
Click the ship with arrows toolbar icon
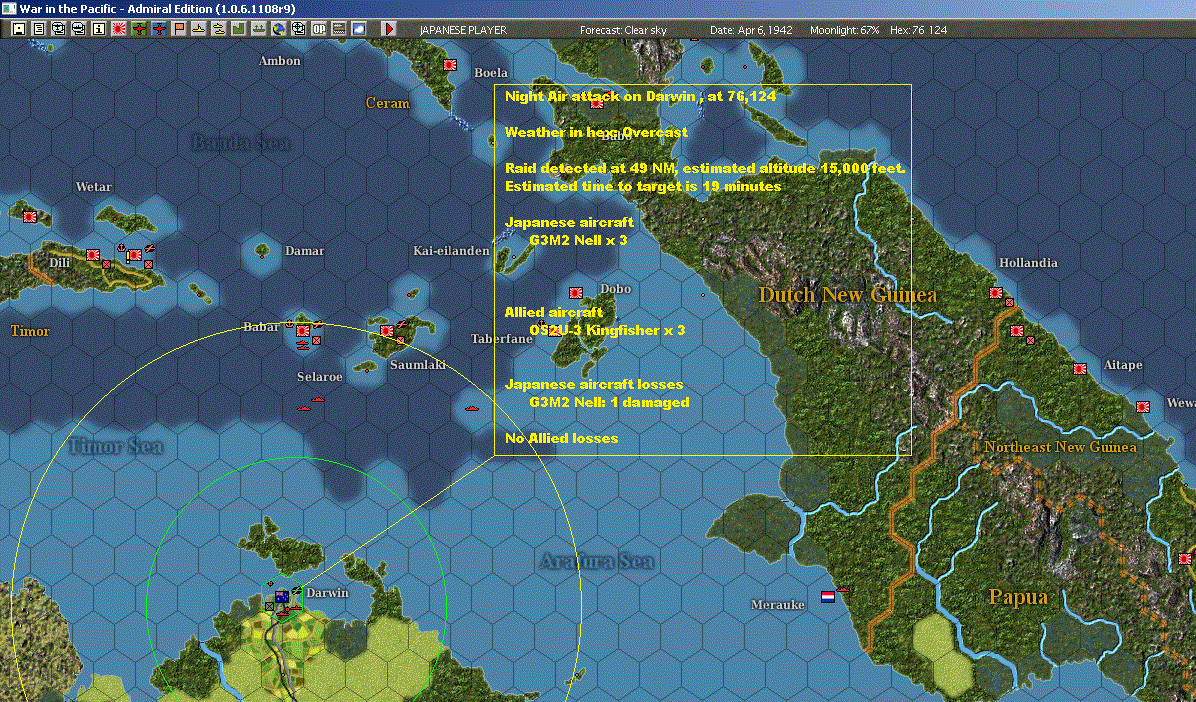(x=259, y=29)
